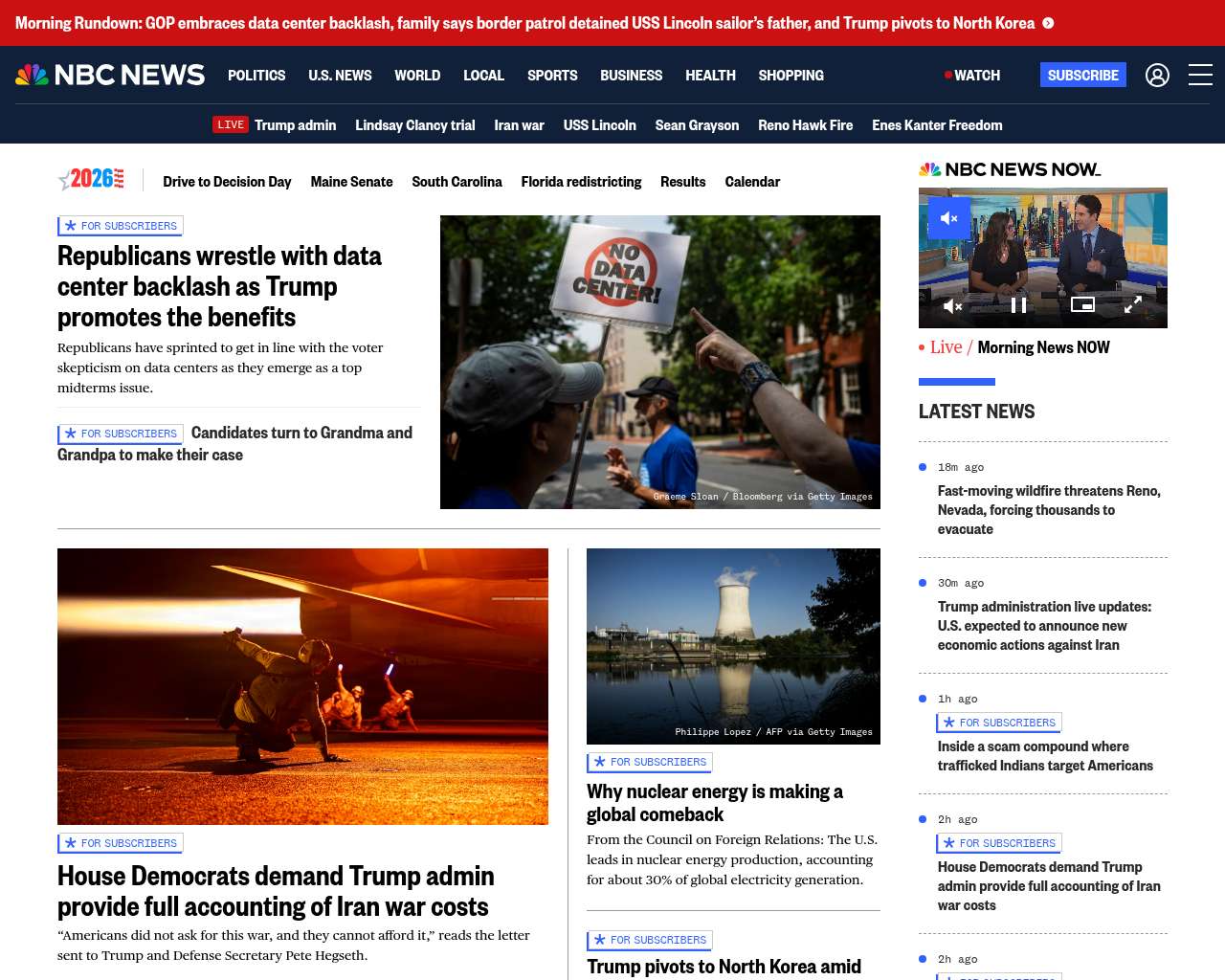The width and height of the screenshot is (1225, 980).
Task: Open the Lindsay Clancy trial topic
Action: [414, 124]
